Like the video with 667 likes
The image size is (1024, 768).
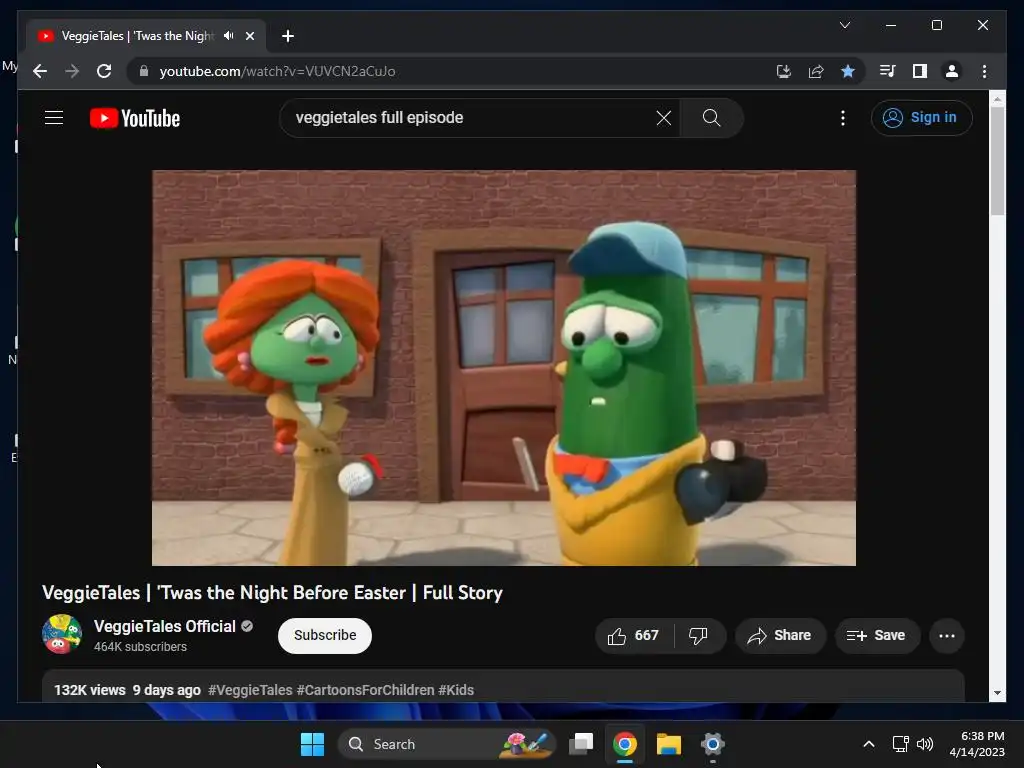point(633,635)
